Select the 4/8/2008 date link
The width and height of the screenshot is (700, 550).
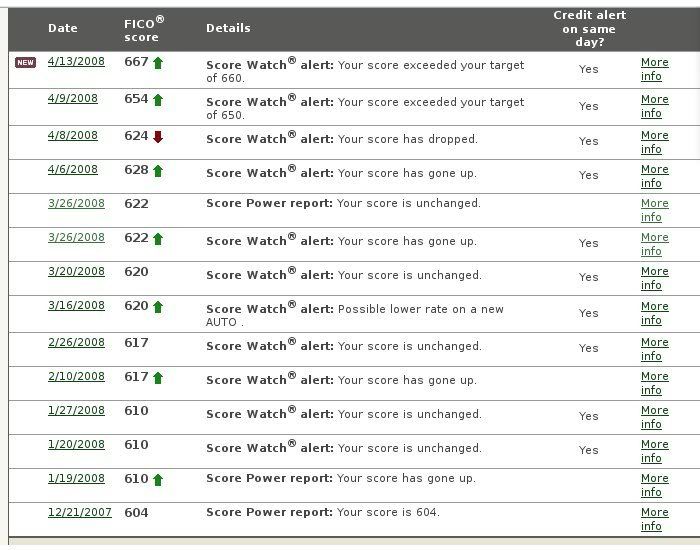pos(72,136)
